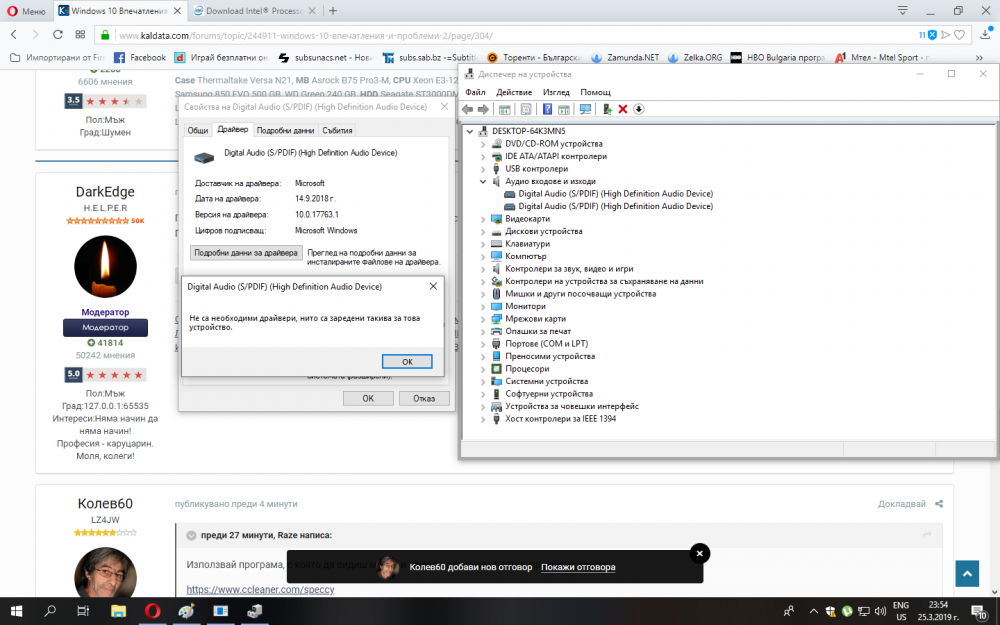Screen dimensions: 1000x625
Task: Collapse Аудио входове и изходи node
Action: tap(483, 181)
